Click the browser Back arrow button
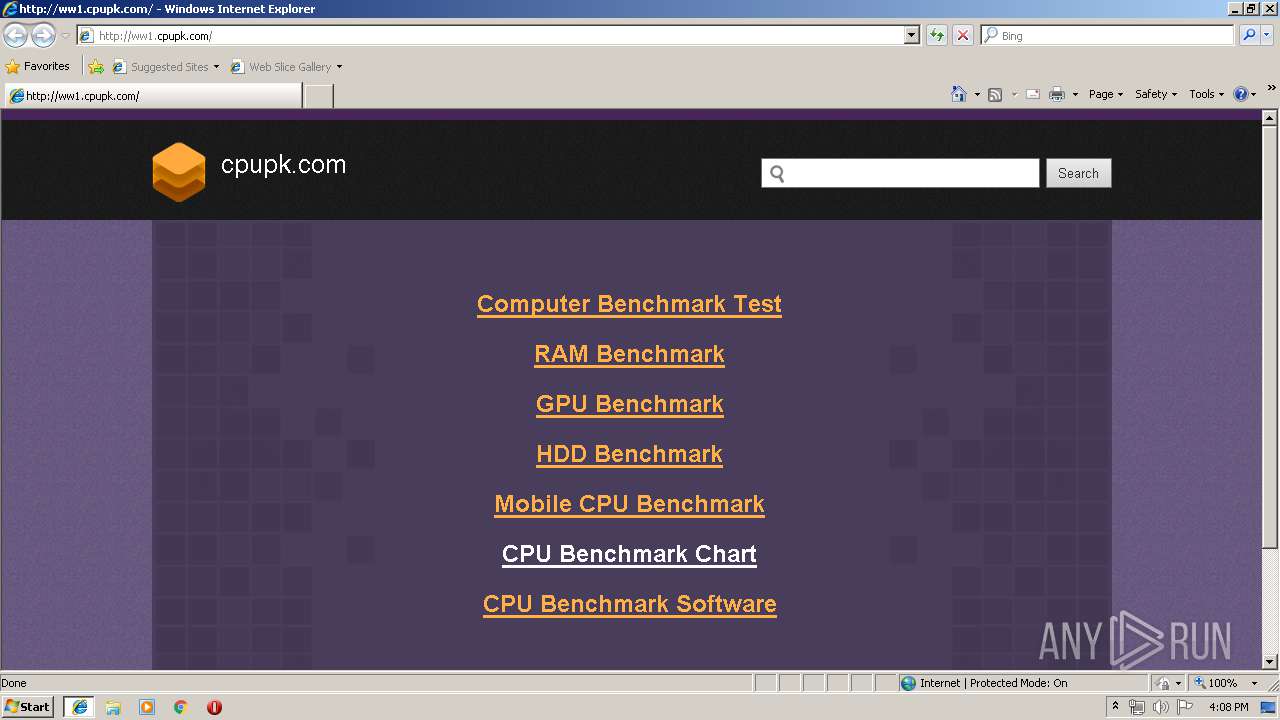Viewport: 1280px width, 720px height. coord(15,36)
